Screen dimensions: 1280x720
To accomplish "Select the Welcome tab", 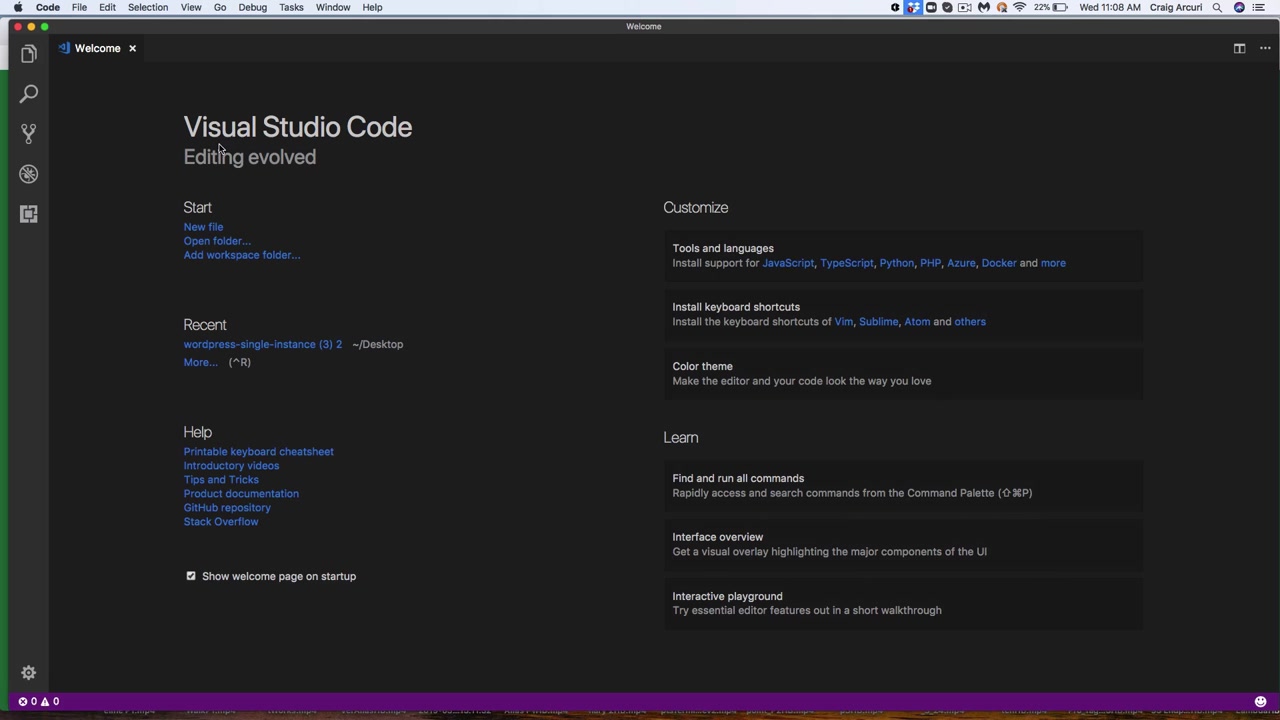I will (x=97, y=48).
